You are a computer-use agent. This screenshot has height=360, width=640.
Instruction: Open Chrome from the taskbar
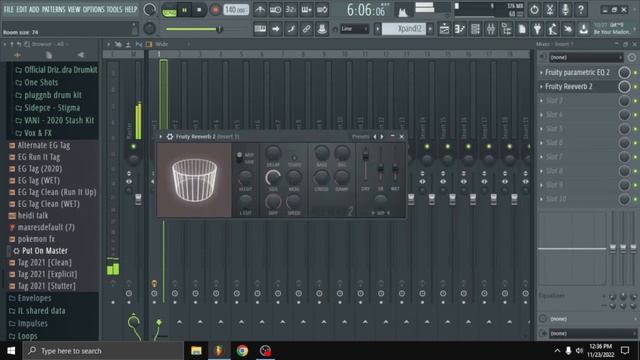coord(242,351)
